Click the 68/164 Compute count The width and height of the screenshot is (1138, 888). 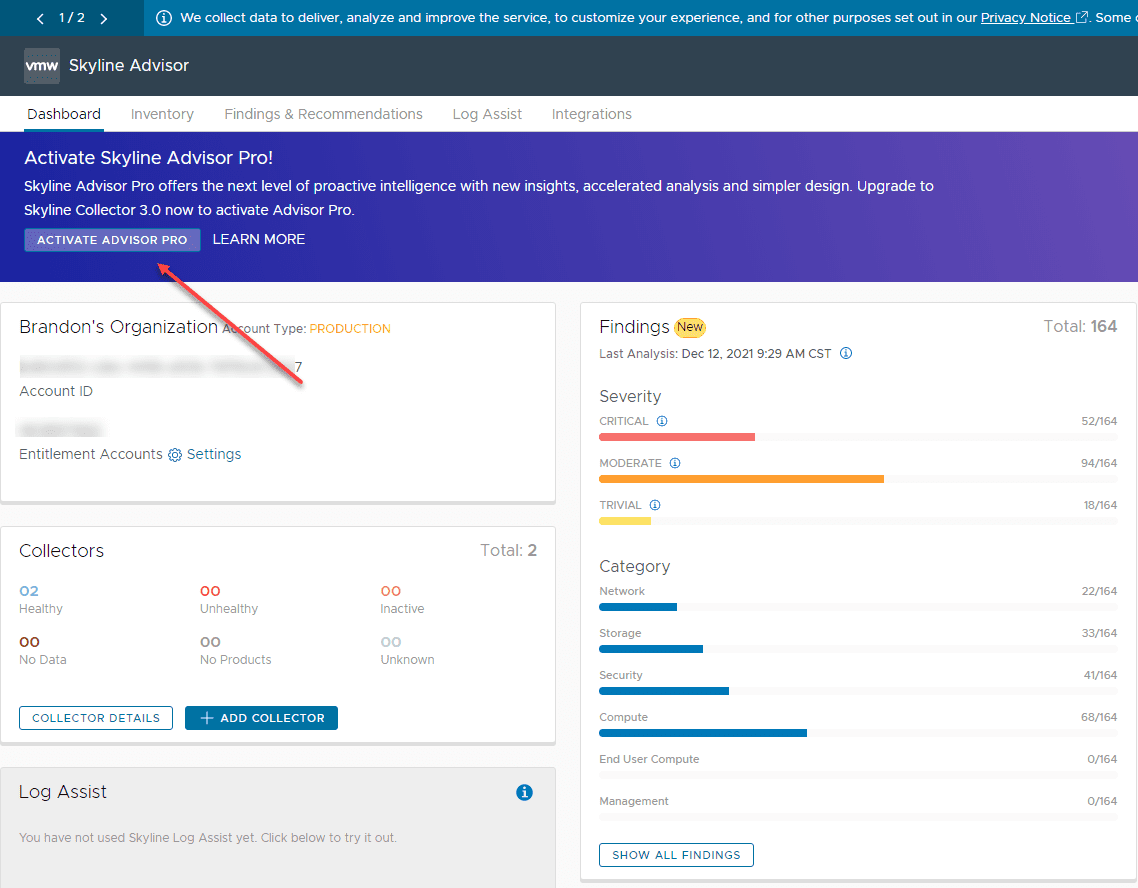click(x=1099, y=717)
